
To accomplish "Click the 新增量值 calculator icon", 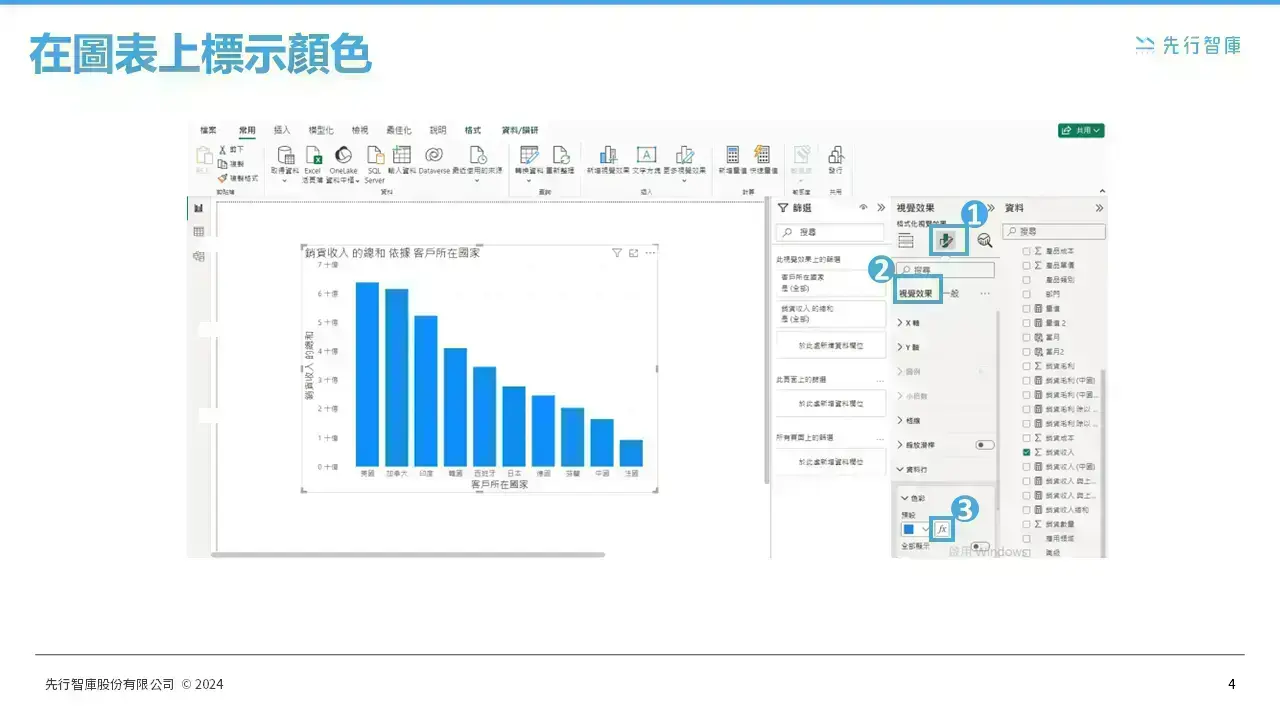I will (733, 155).
